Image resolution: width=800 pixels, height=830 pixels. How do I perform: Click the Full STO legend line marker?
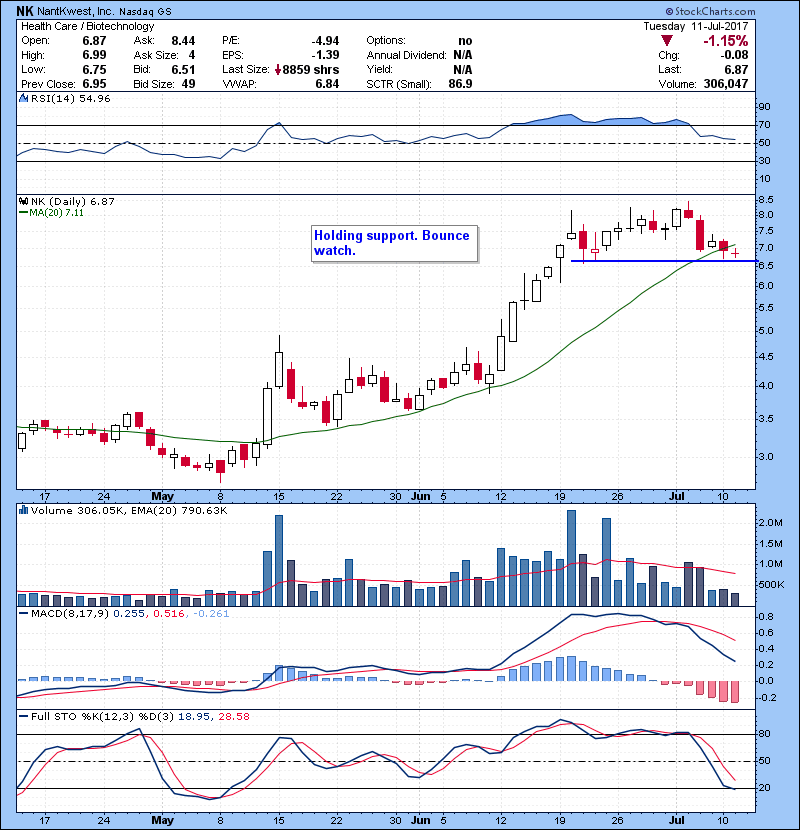point(23,716)
